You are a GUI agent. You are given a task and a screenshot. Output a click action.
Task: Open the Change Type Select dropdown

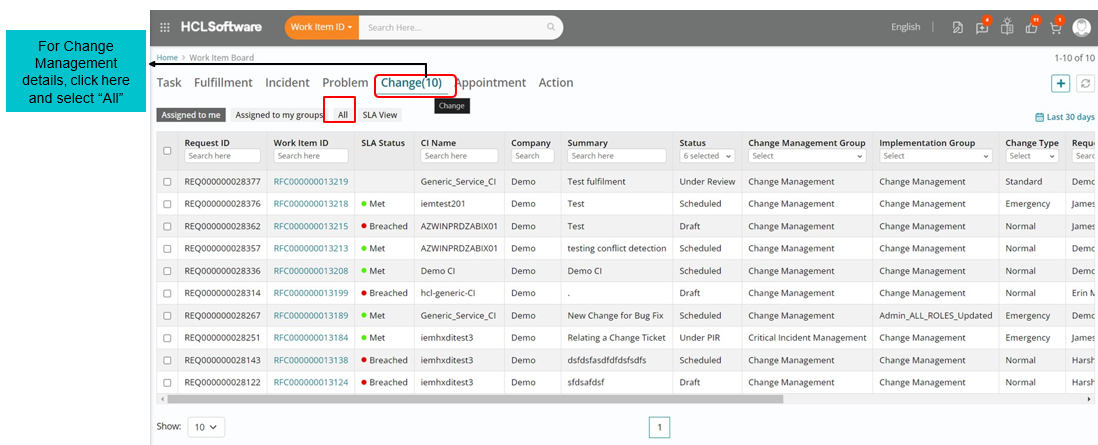point(1032,156)
